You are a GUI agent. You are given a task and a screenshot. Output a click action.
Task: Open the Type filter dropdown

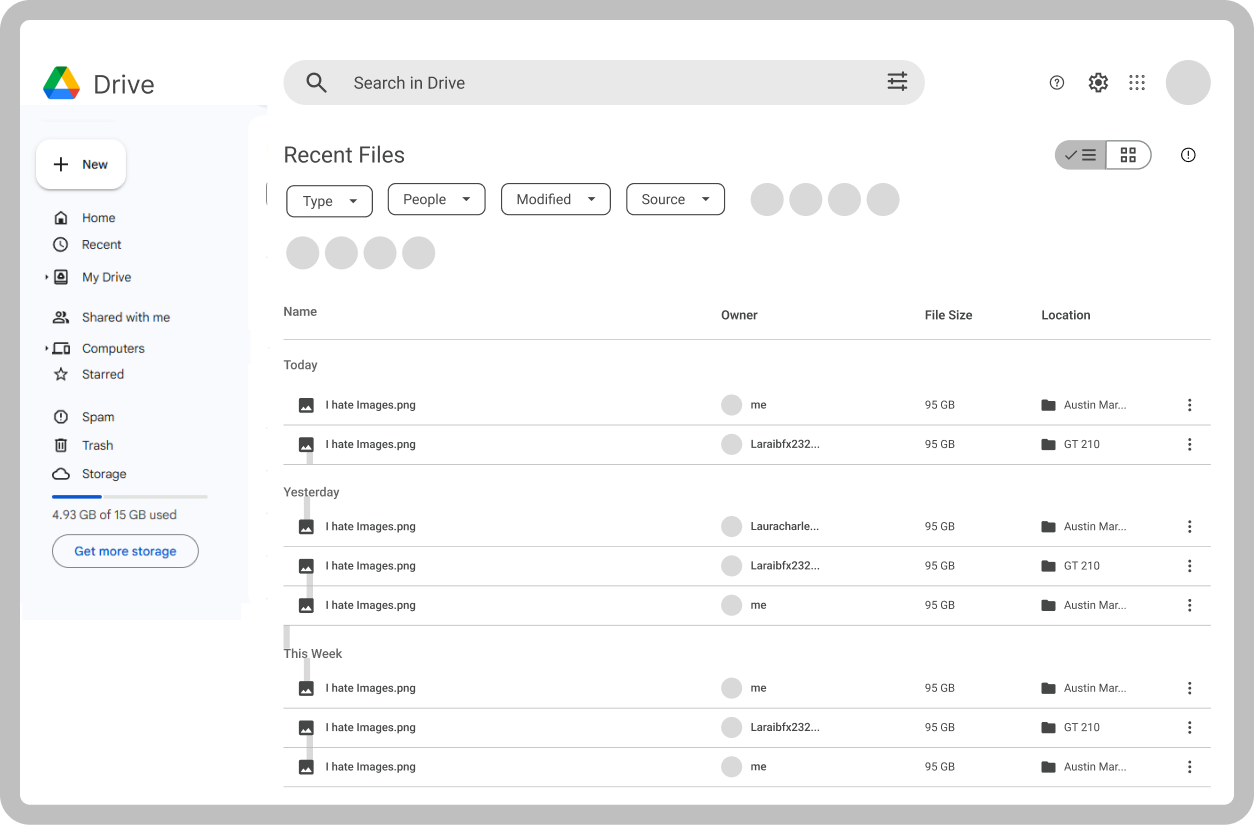[330, 201]
